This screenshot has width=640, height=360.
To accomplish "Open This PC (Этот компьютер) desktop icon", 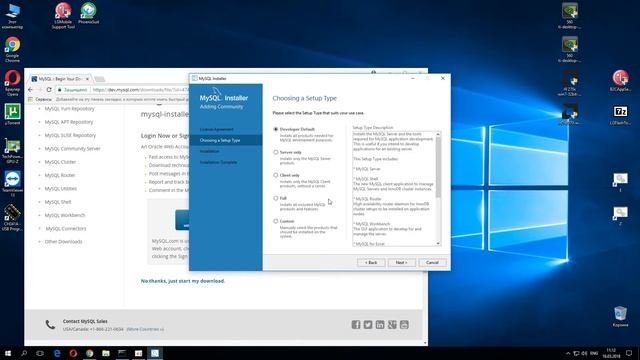I will click(x=12, y=16).
